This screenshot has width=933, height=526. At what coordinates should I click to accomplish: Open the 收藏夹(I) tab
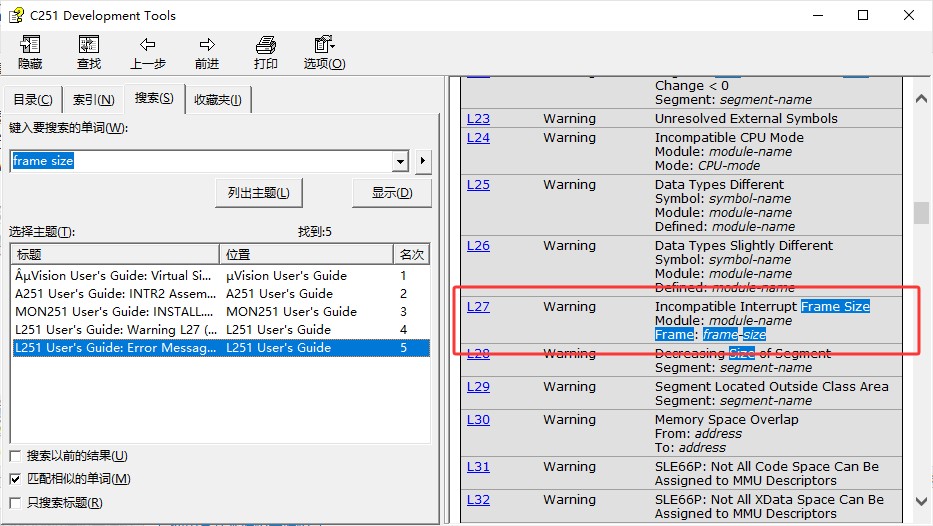click(x=218, y=100)
